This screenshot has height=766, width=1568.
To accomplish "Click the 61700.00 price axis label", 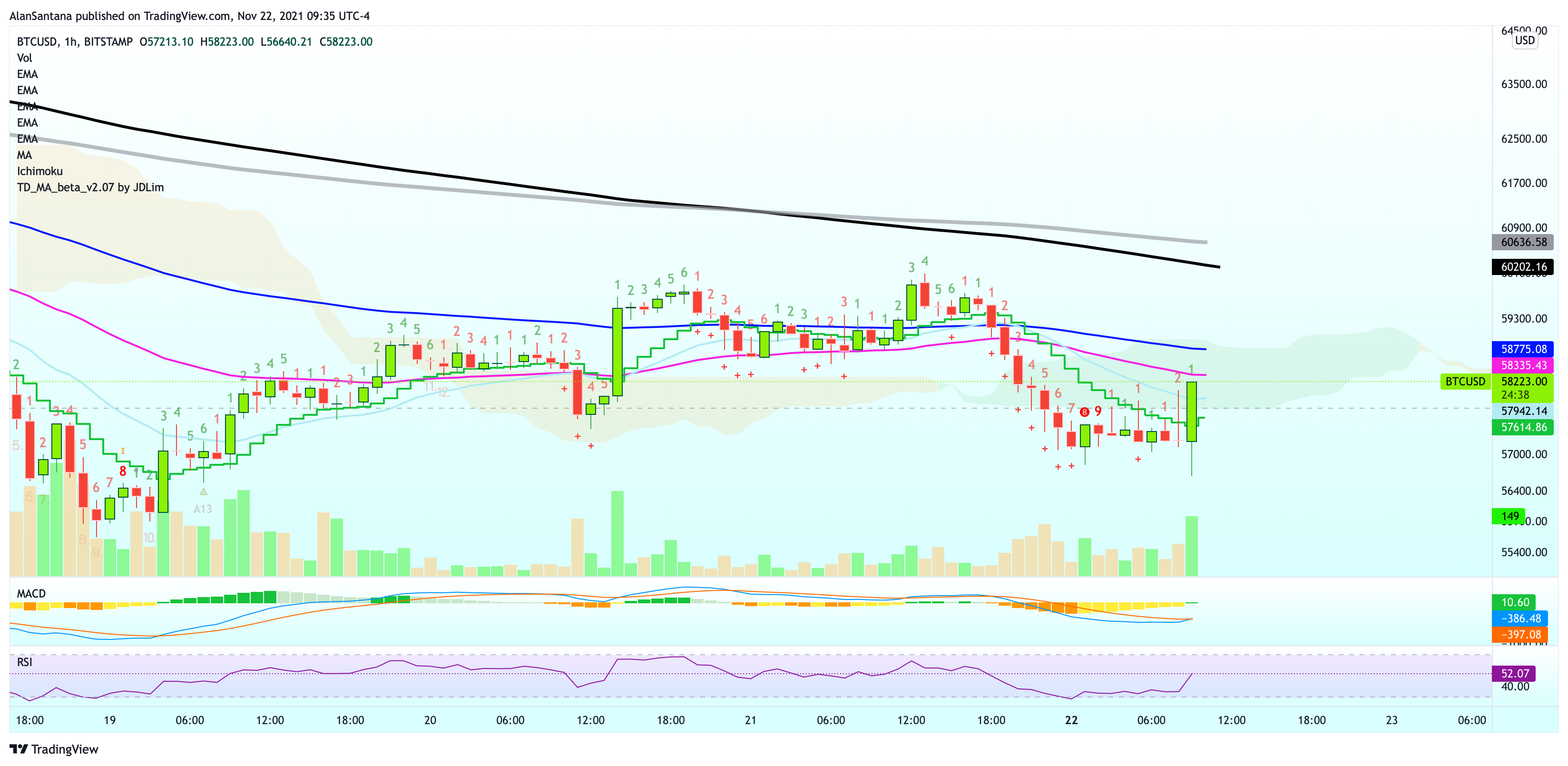I will coord(1524,183).
